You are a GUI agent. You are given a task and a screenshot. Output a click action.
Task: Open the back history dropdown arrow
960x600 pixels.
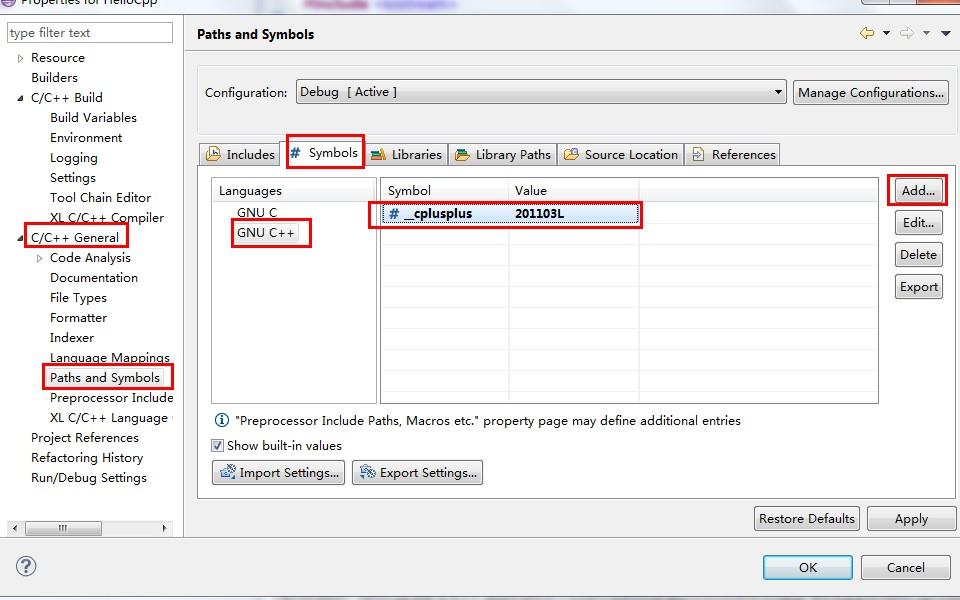[x=886, y=33]
